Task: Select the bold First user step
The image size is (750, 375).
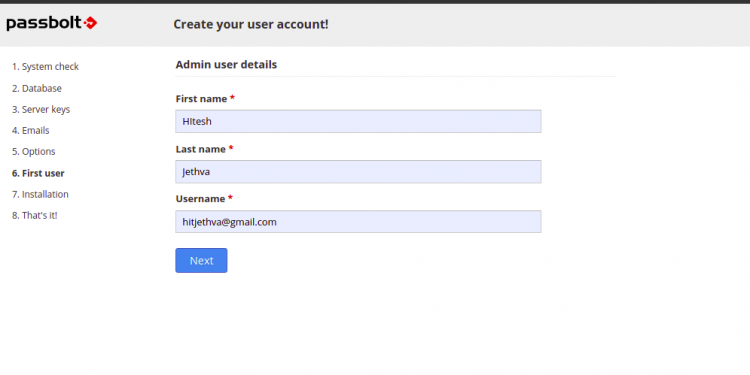Action: 38,173
